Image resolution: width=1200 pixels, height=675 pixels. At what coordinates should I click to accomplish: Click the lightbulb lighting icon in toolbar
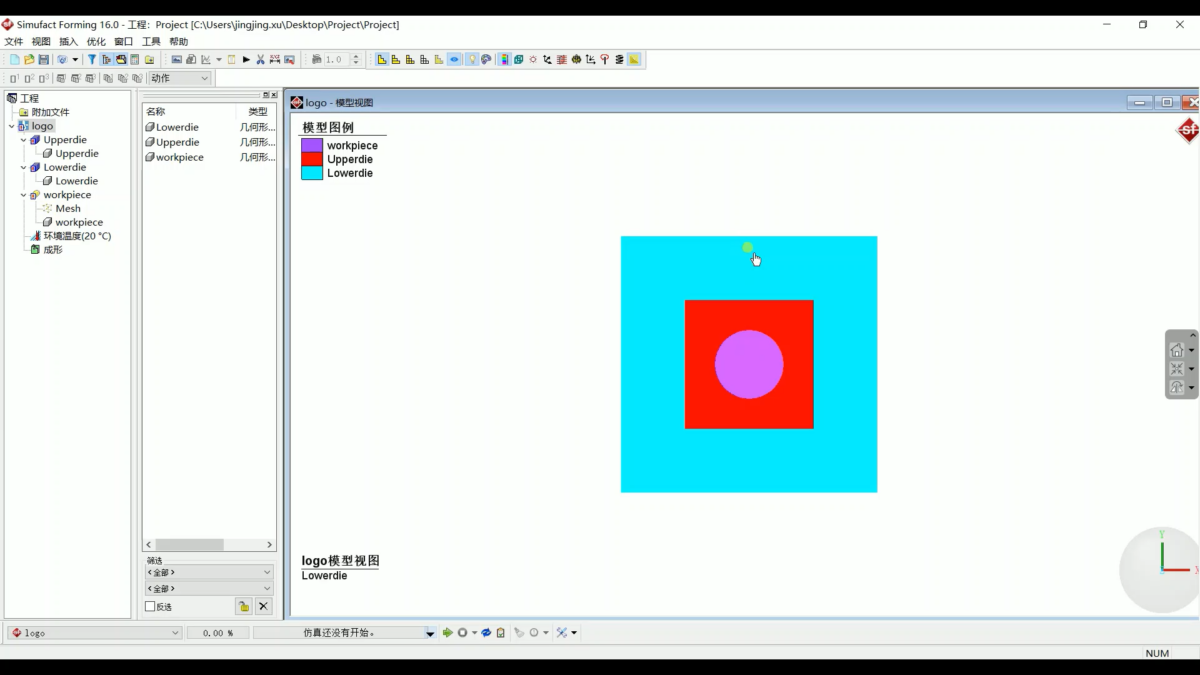[x=471, y=60]
